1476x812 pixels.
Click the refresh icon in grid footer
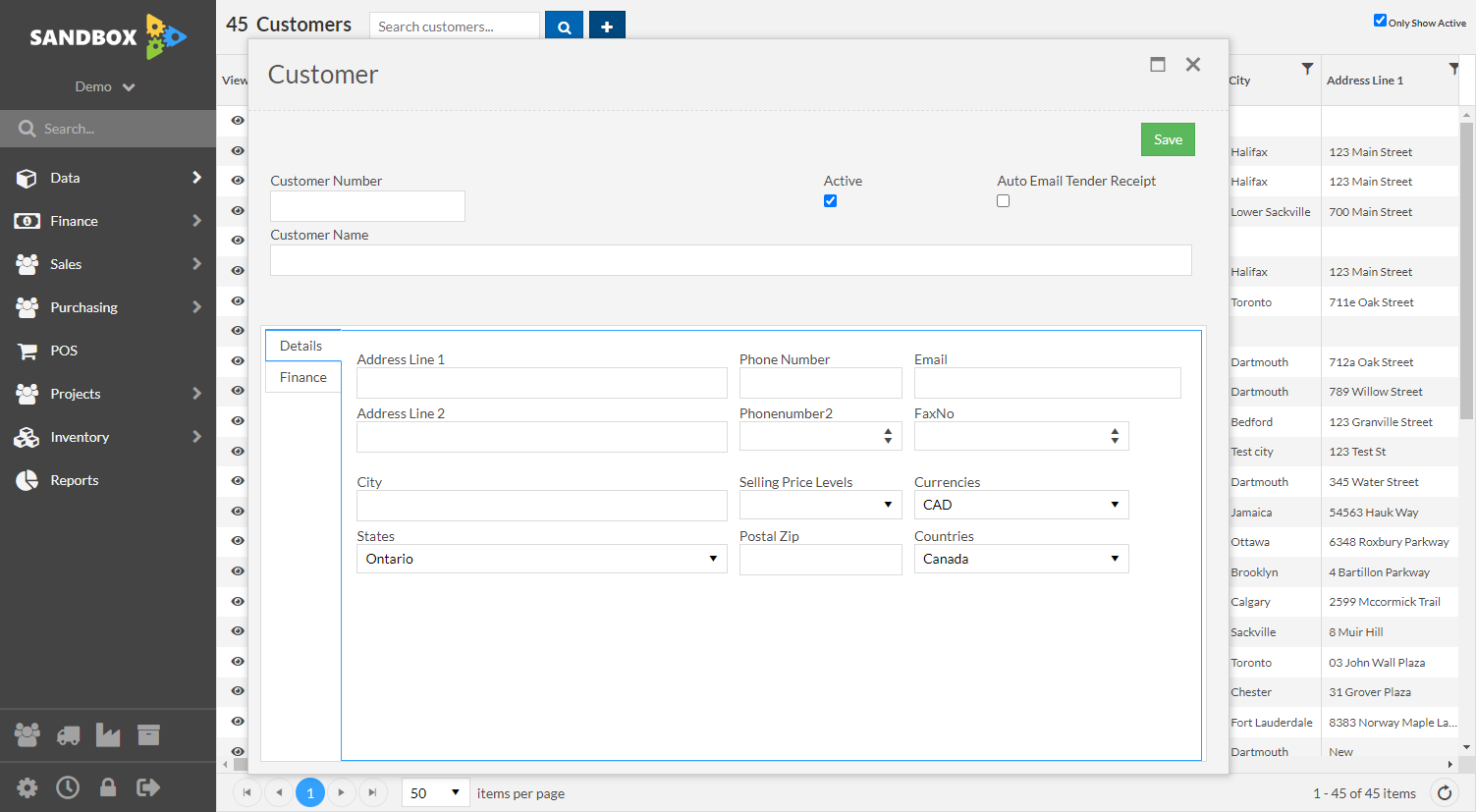1445,792
